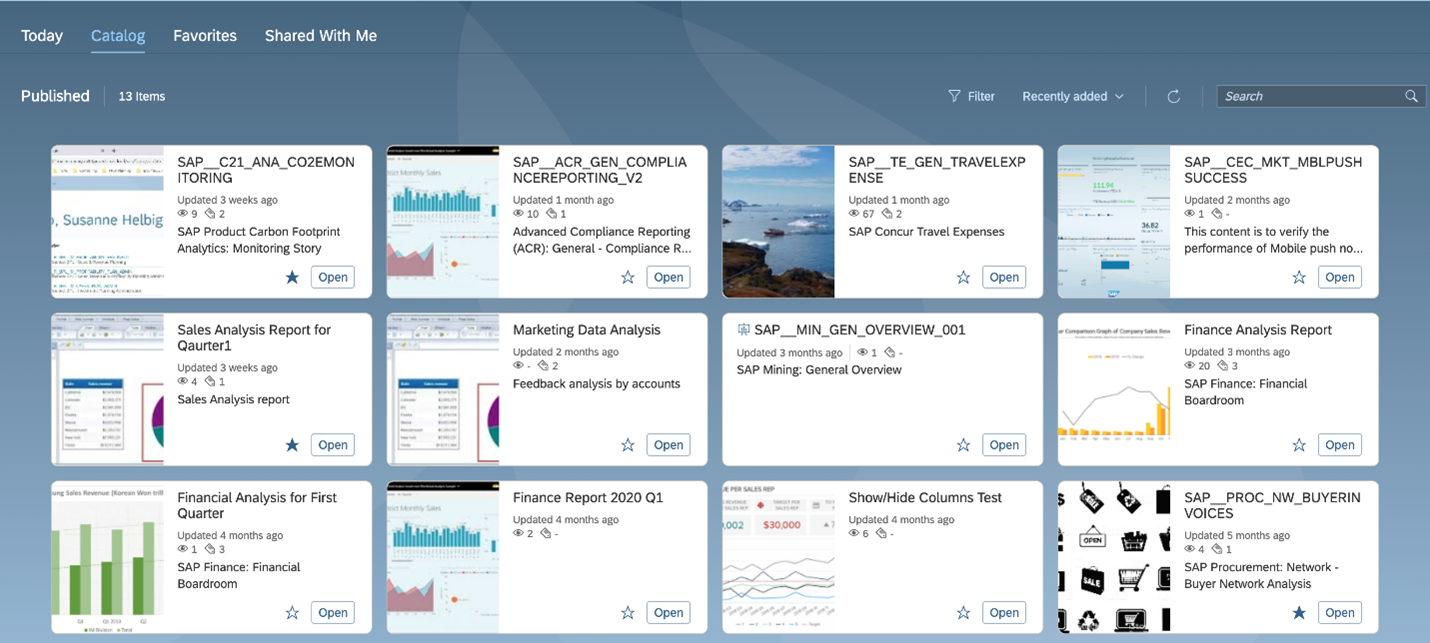Open SAP__MIN_GEN_OVERVIEW_001
The image size is (1430, 643).
(1004, 445)
